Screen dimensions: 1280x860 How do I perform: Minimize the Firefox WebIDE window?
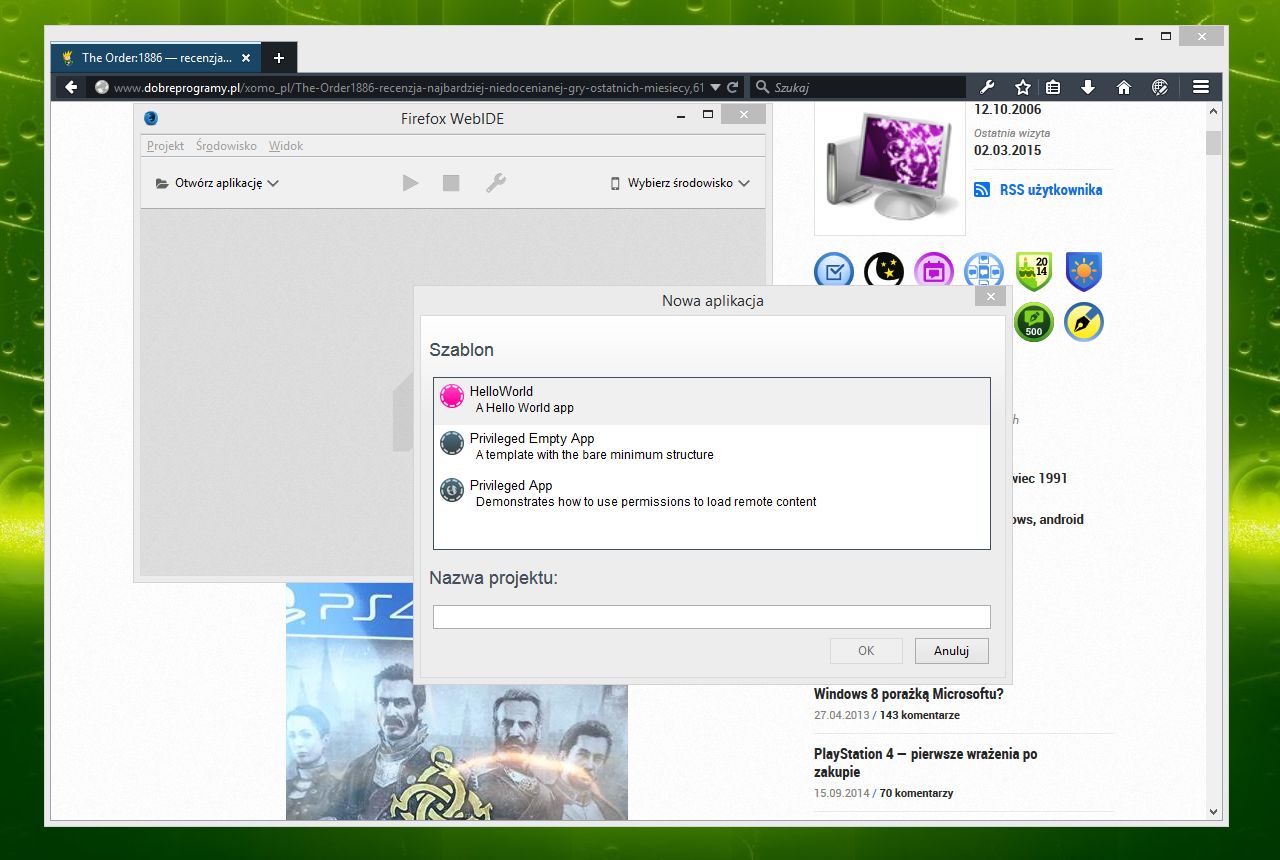[x=681, y=115]
